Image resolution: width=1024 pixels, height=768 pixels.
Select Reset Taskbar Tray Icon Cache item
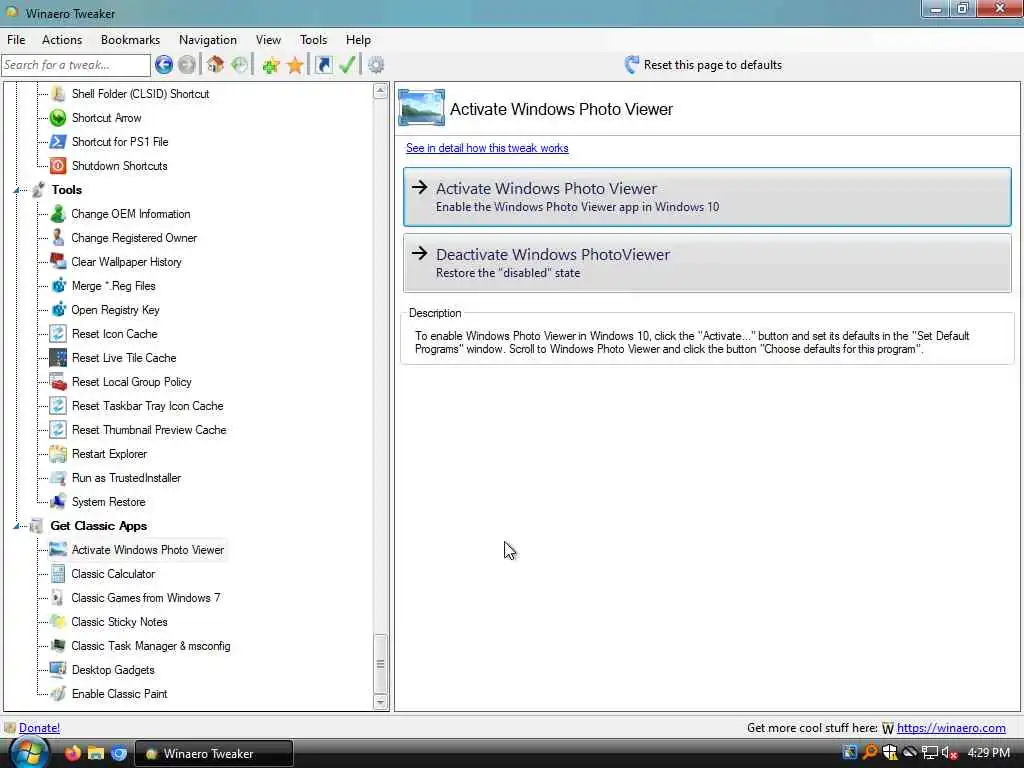tap(148, 406)
